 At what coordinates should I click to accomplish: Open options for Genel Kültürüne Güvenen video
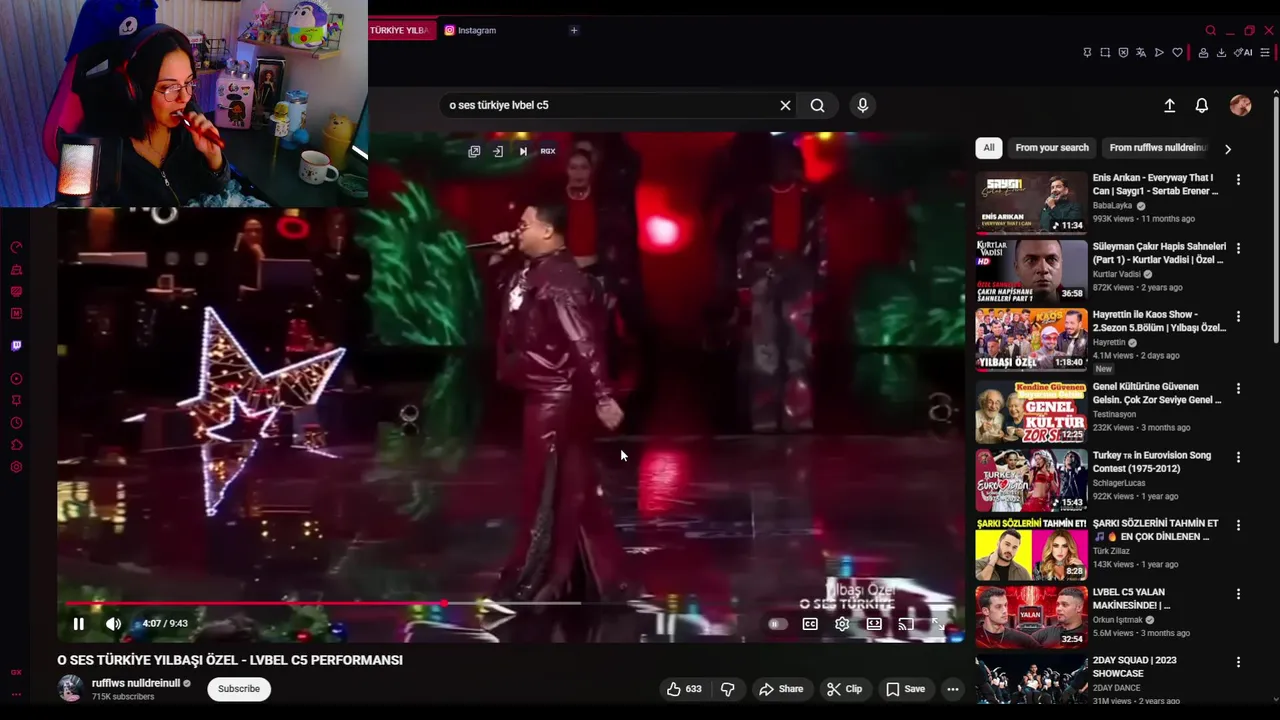click(x=1238, y=388)
